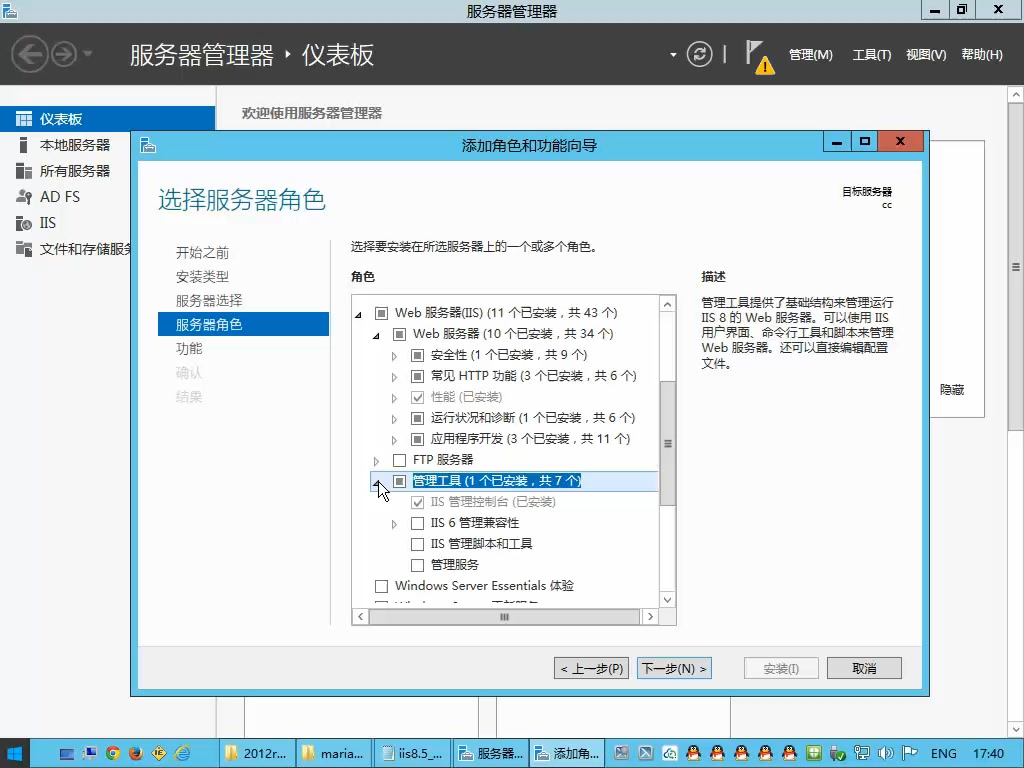Launch Chrome from the taskbar
The height and width of the screenshot is (768, 1024).
coord(113,754)
